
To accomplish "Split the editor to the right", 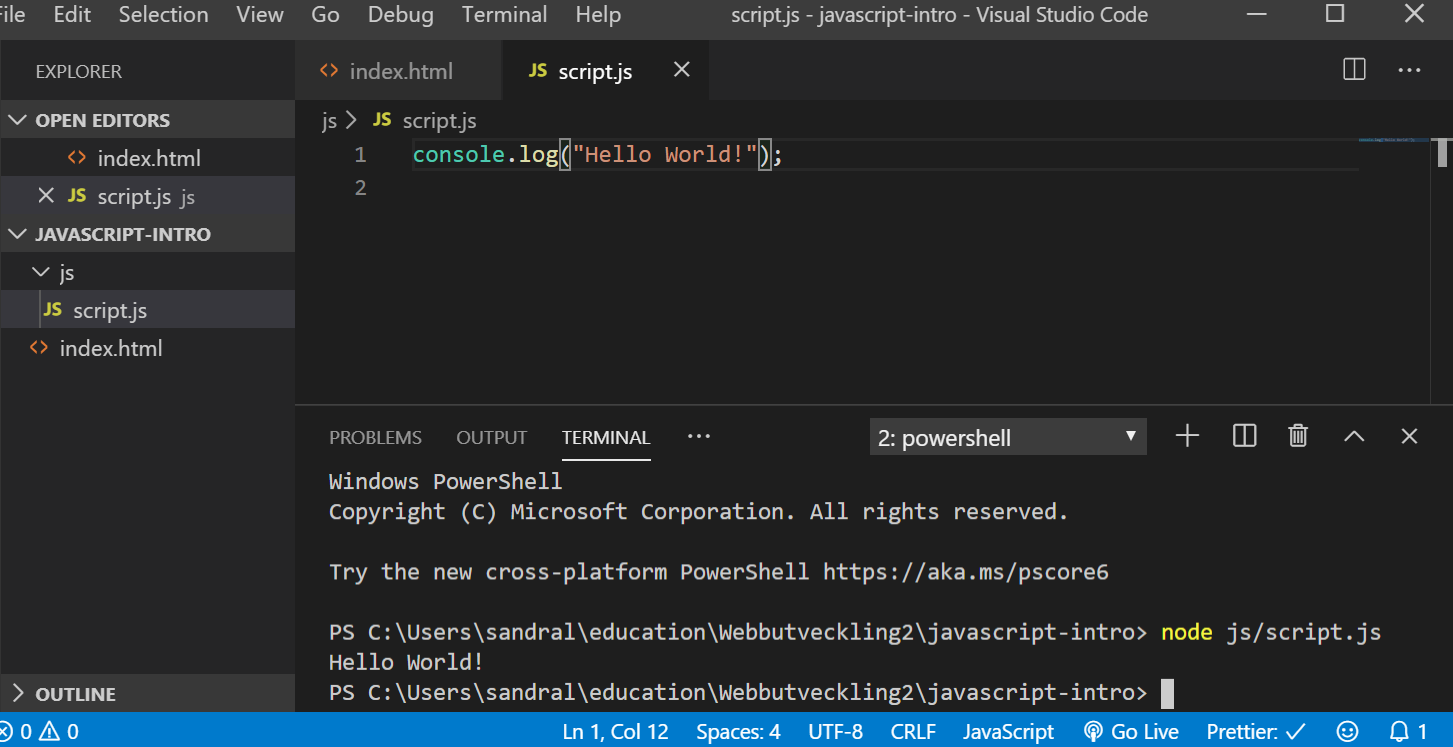I will tap(1354, 70).
